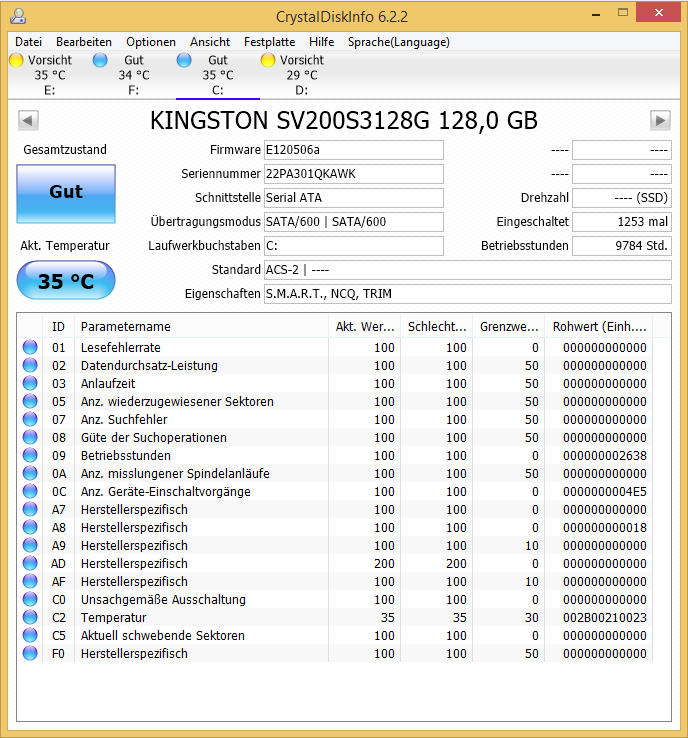Click the Übertragungsmodus field SATA/600
Screen dimensions: 688x738
pos(353,222)
